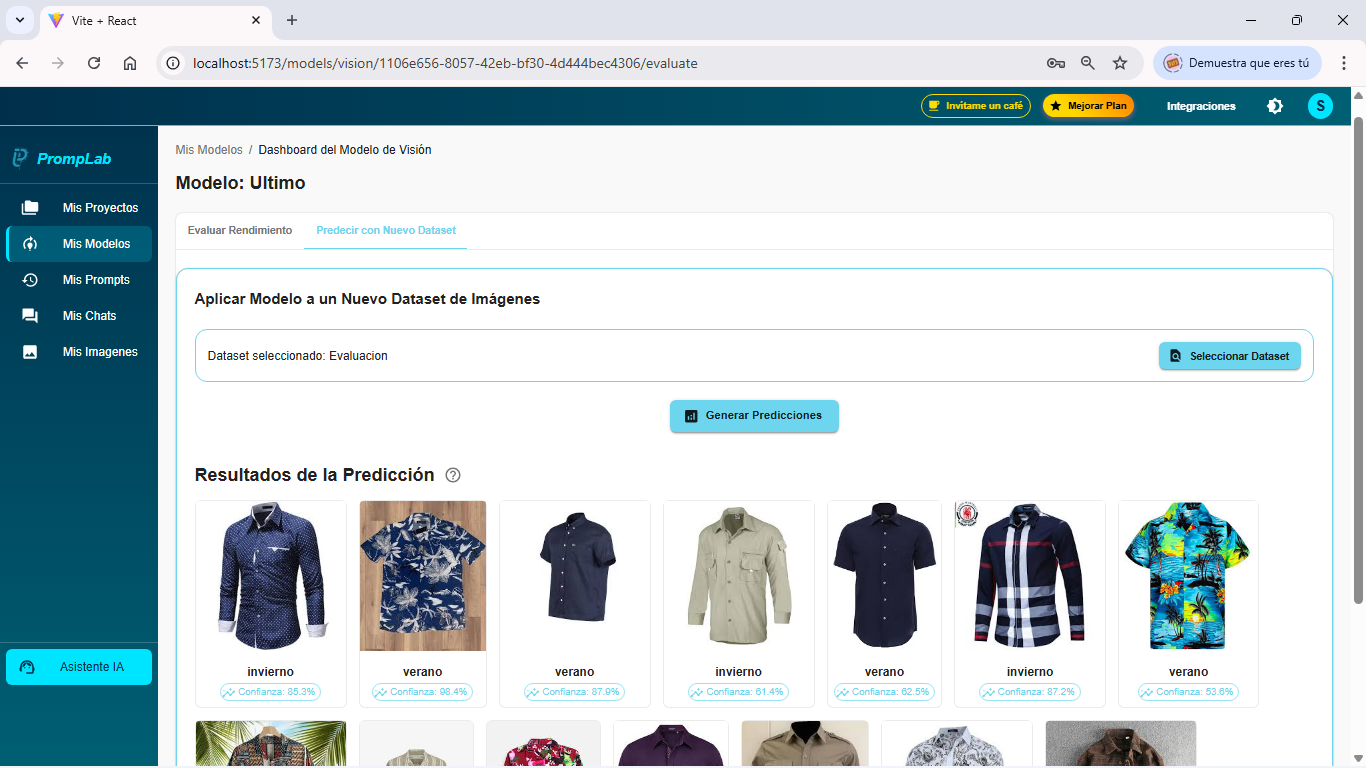Open the browser tab search chevron
Screen dimensions: 1366x768
coord(19,20)
